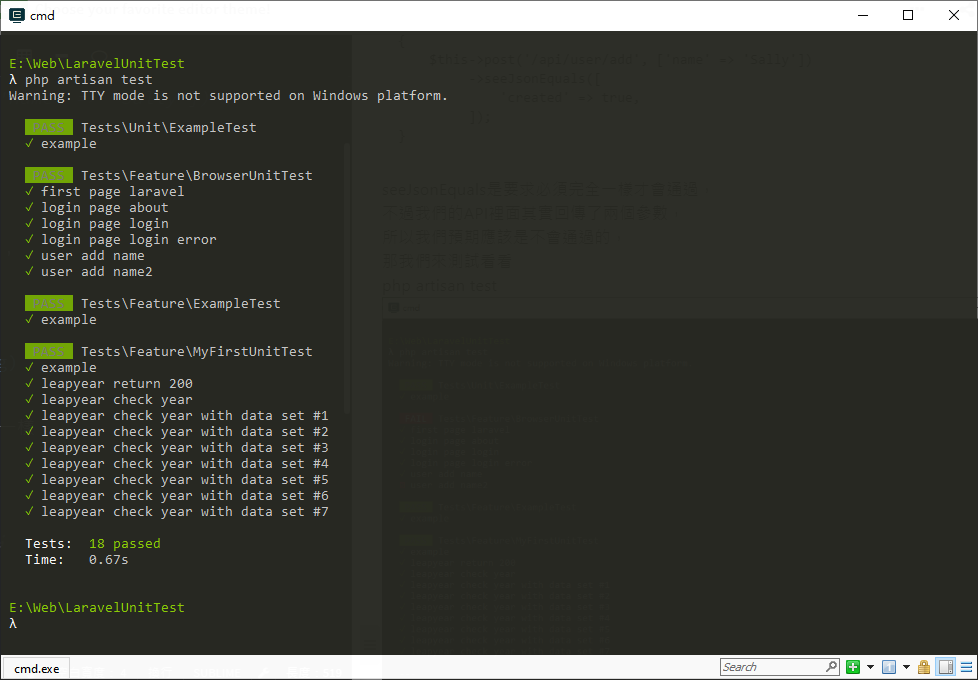The width and height of the screenshot is (978, 680).
Task: Click the PASS badge for Tests\Unit\ExampleTest
Action: 49,127
